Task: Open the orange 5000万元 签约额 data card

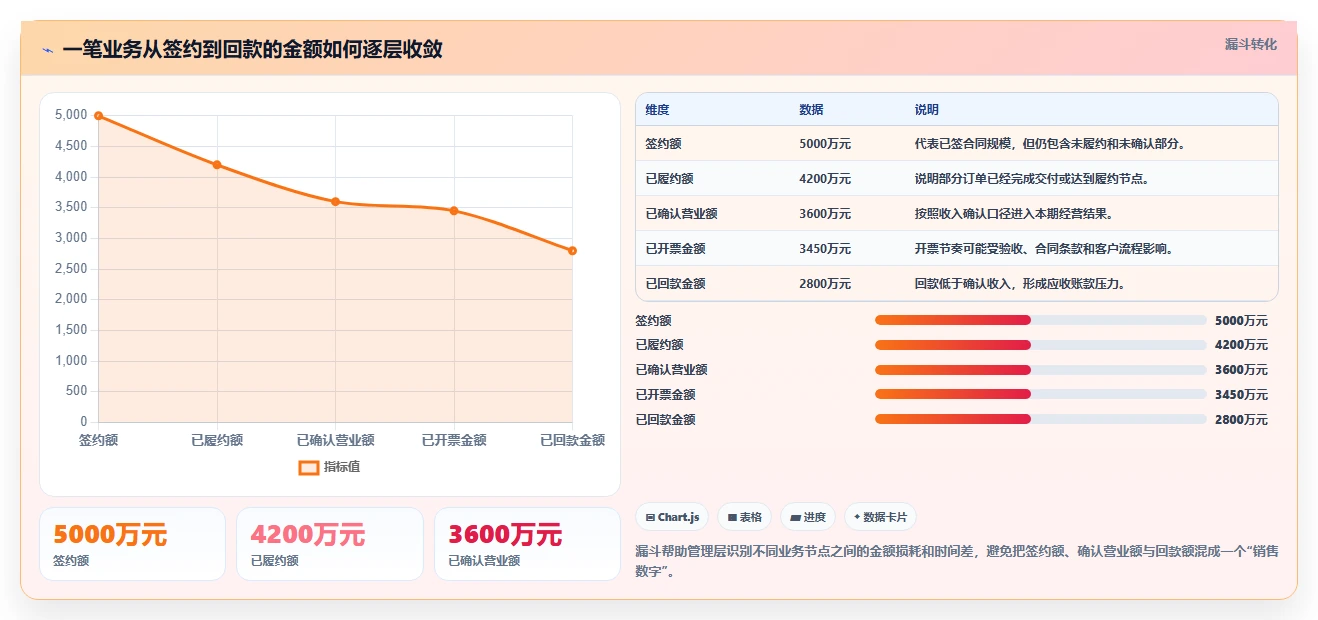Action: (132, 544)
